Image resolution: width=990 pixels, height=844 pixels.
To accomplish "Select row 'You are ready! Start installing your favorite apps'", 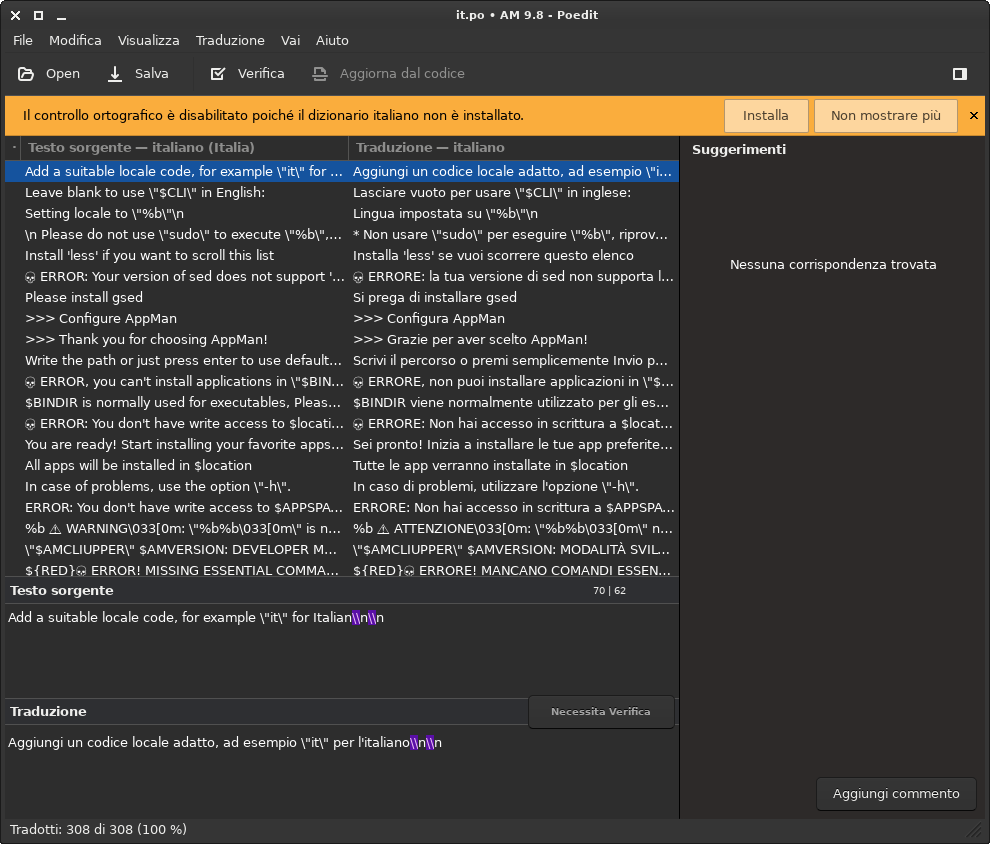I will pyautogui.click(x=342, y=444).
